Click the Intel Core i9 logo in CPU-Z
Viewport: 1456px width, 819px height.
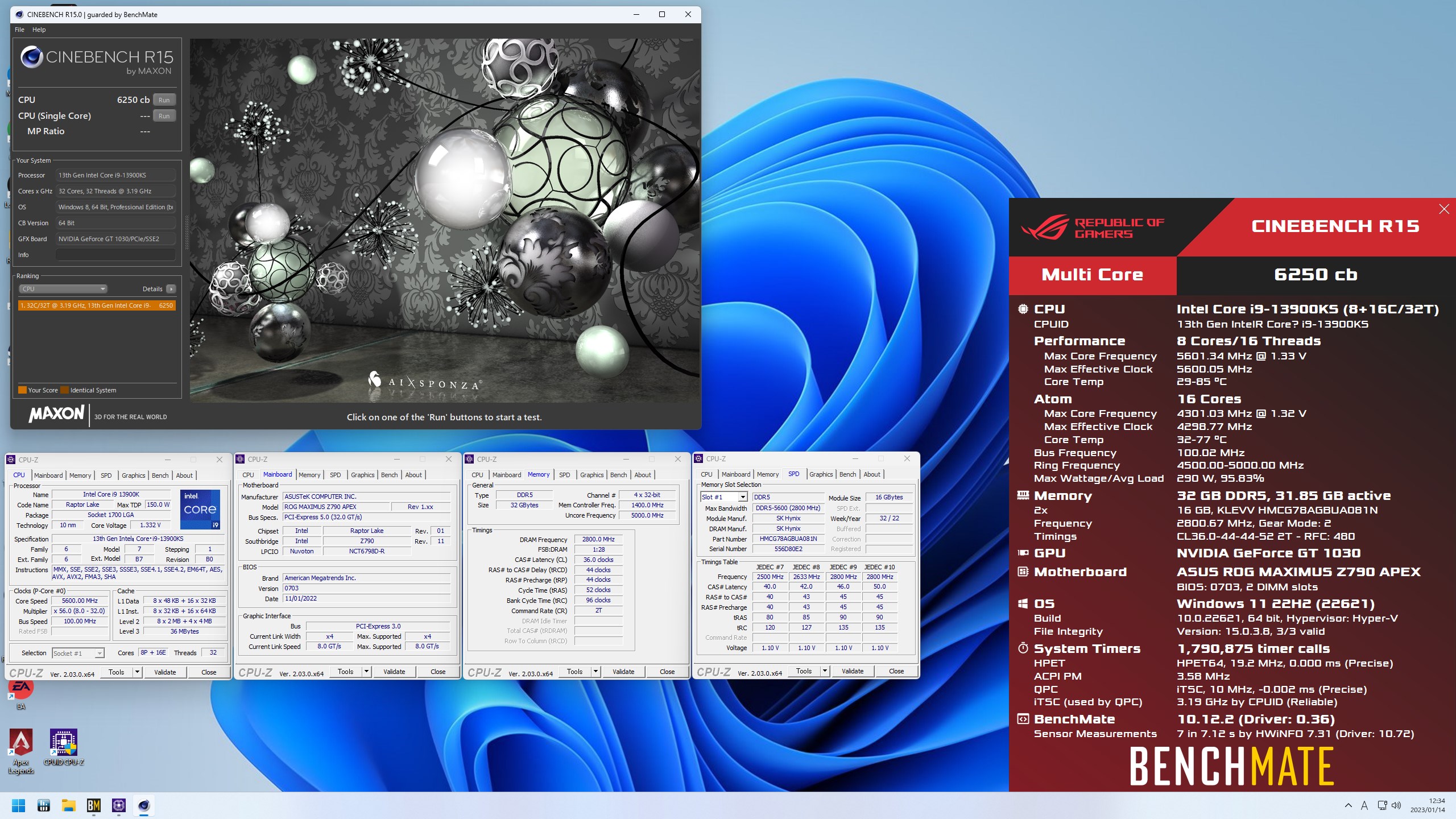pyautogui.click(x=200, y=509)
